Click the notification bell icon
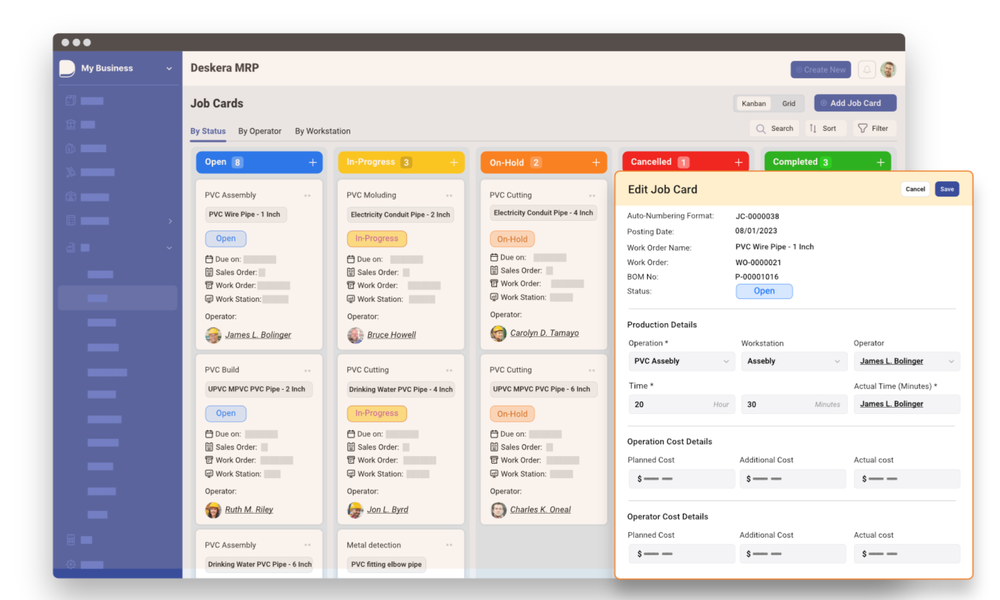The height and width of the screenshot is (600, 1000). click(x=866, y=70)
